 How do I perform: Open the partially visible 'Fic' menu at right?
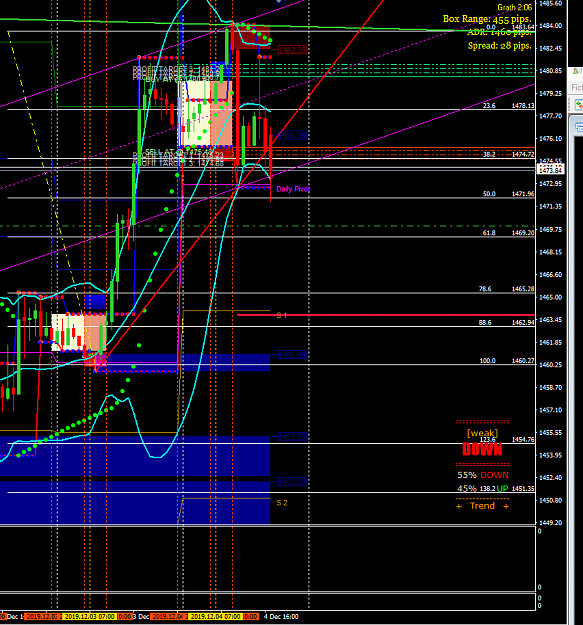[577, 87]
